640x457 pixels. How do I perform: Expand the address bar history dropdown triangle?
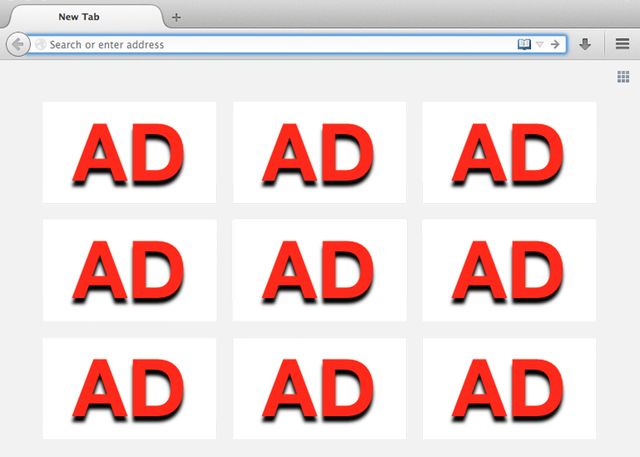tap(540, 44)
